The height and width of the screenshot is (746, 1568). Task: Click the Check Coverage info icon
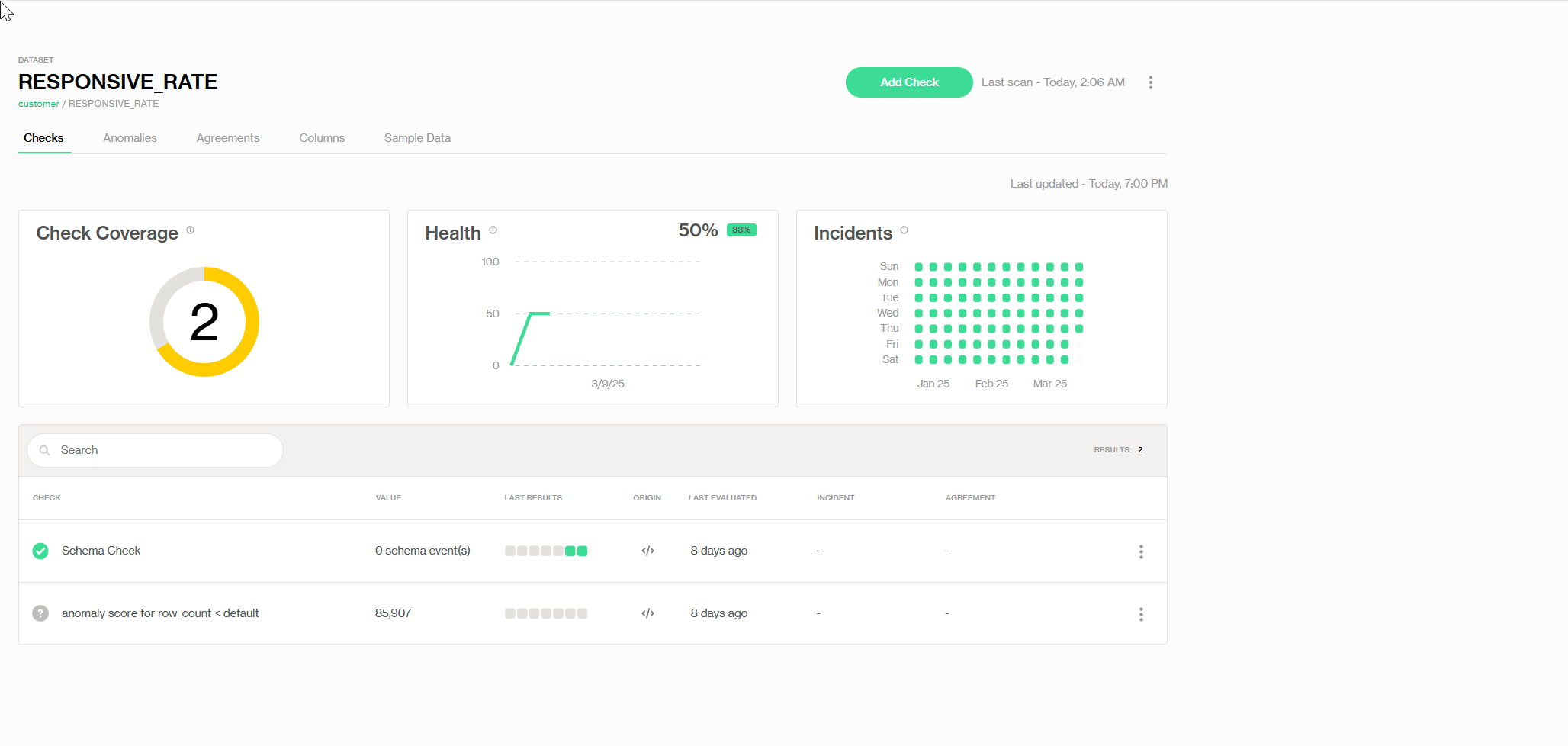pyautogui.click(x=191, y=230)
